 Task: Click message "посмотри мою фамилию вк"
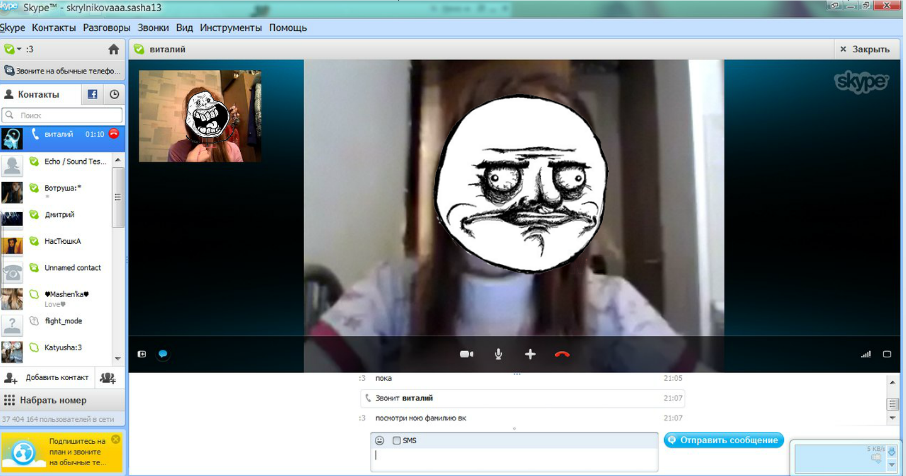[x=421, y=418]
